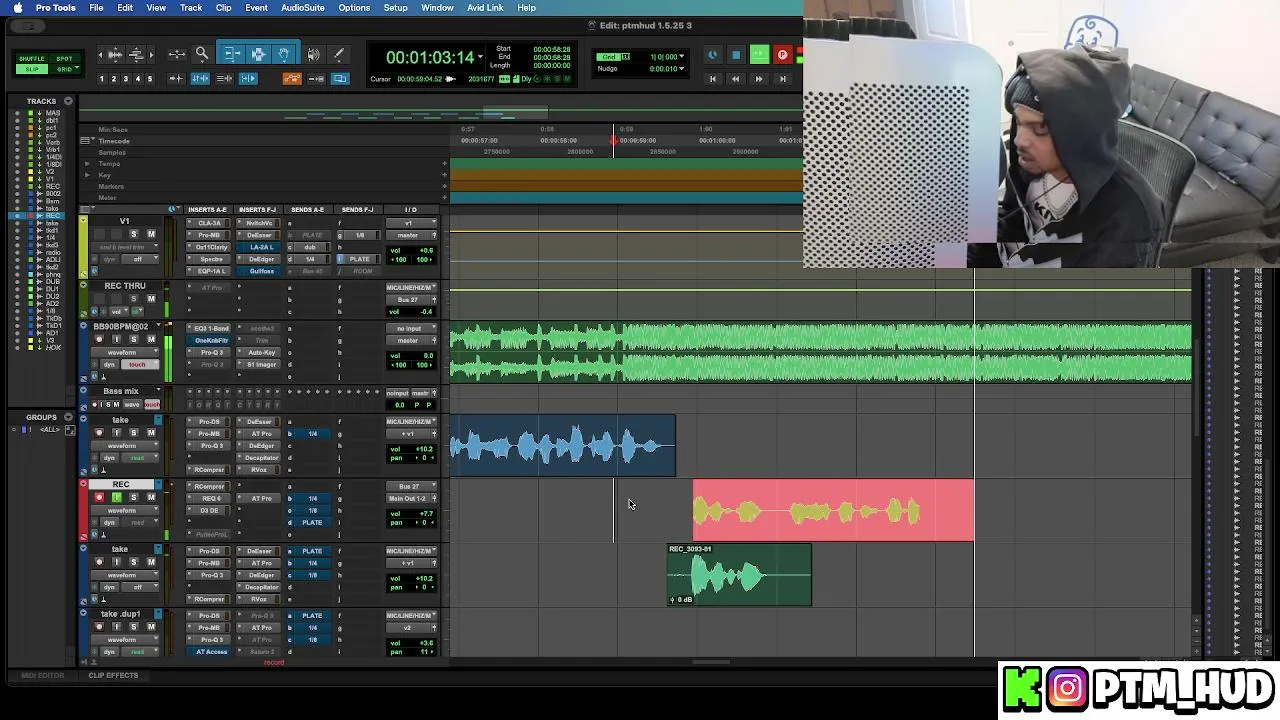Click red playhead marker in timeline ruler

tap(614, 141)
